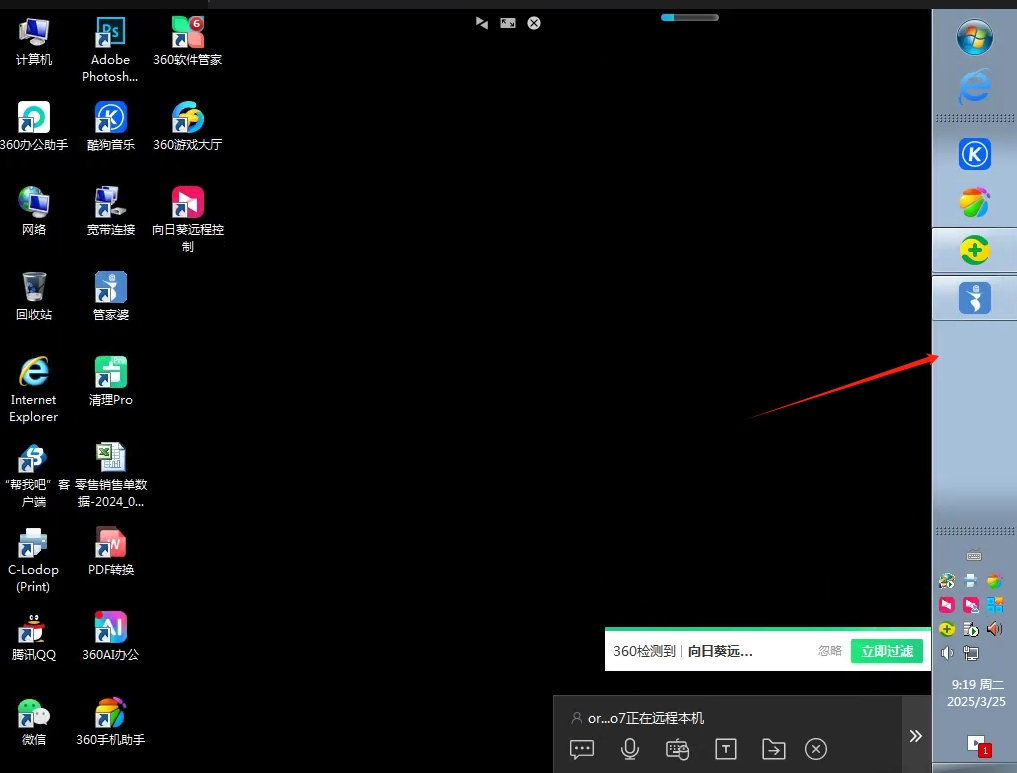
Task: Close the remote view with top X
Action: point(534,23)
